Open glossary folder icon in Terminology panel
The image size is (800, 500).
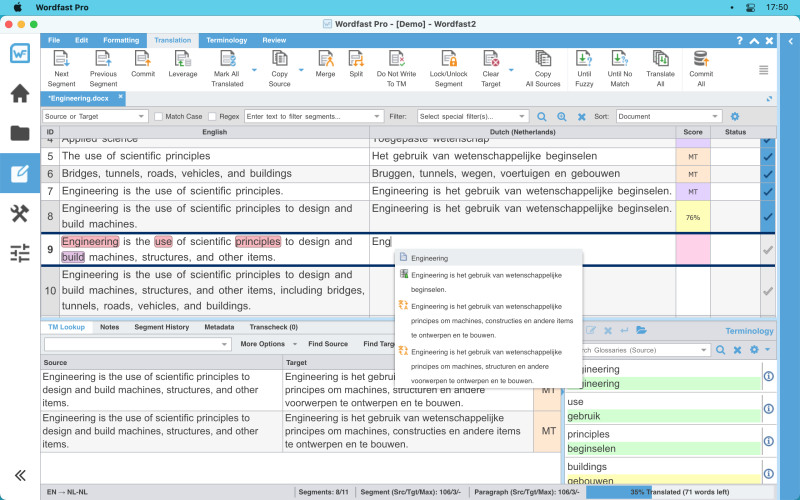[x=641, y=330]
